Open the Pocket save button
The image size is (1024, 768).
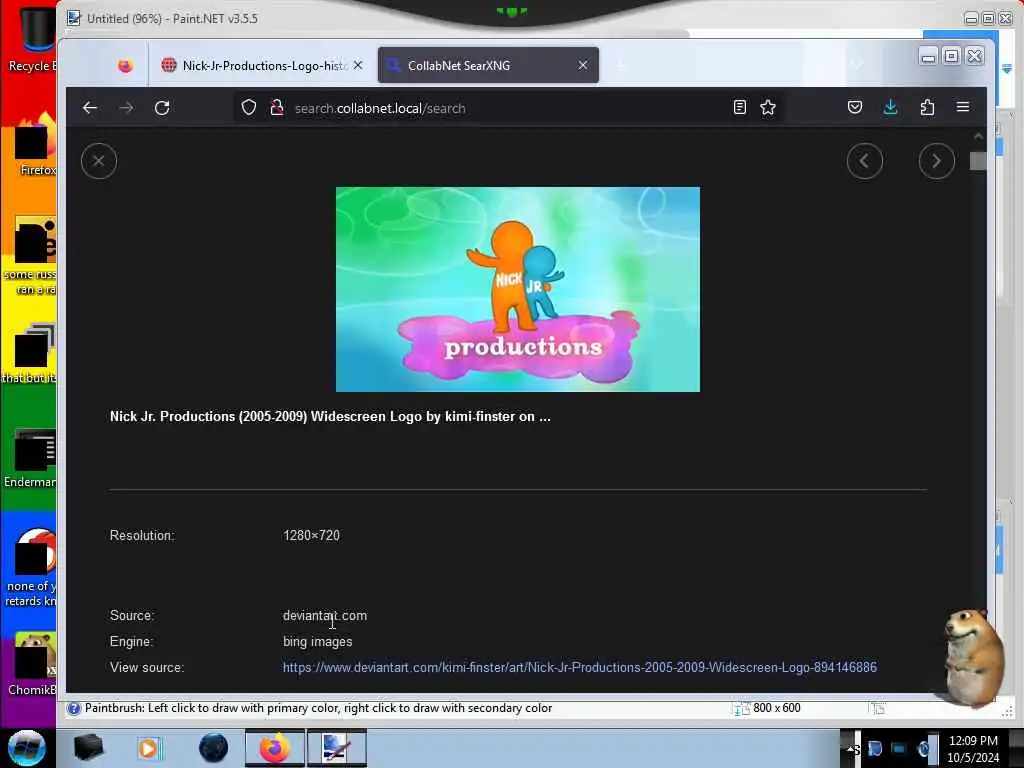pyautogui.click(x=855, y=107)
